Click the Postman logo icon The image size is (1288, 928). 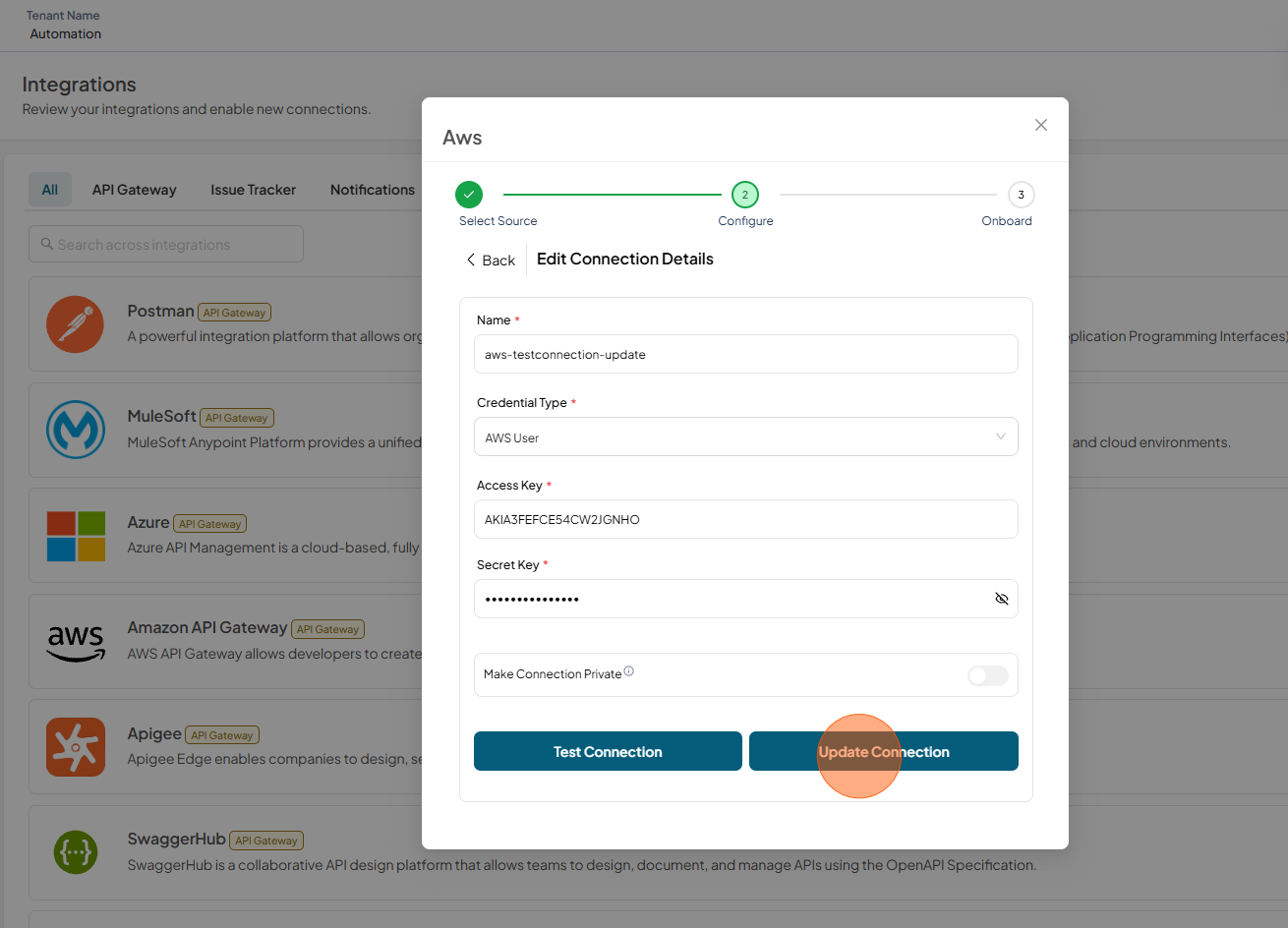coord(75,324)
